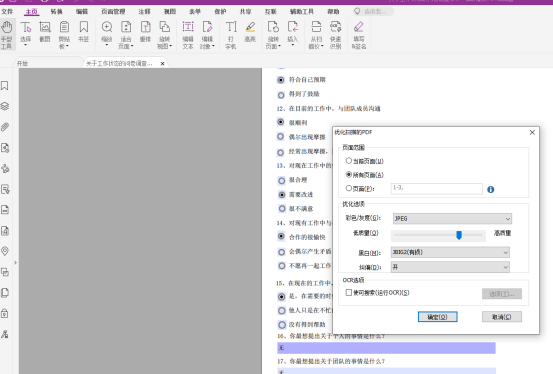Expand the 旋转视图 rotate view dropdown

171,46
